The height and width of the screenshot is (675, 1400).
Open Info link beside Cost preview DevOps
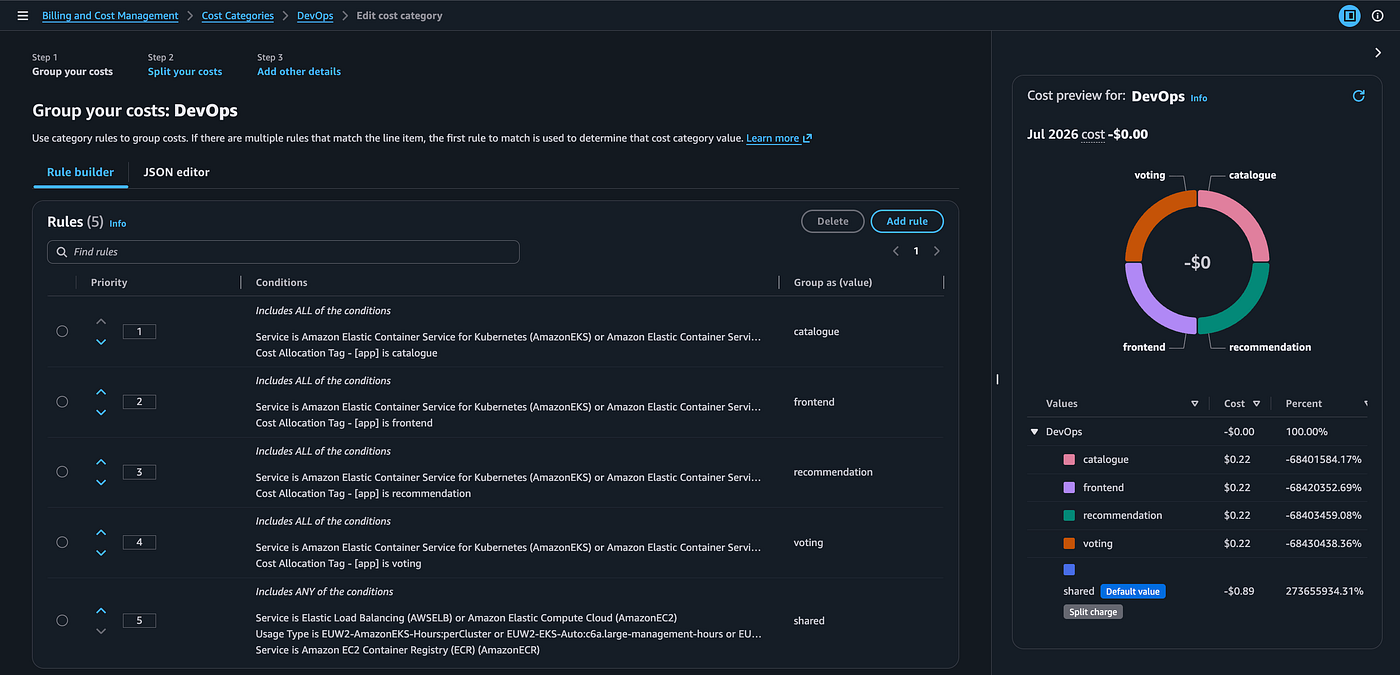(x=1199, y=98)
